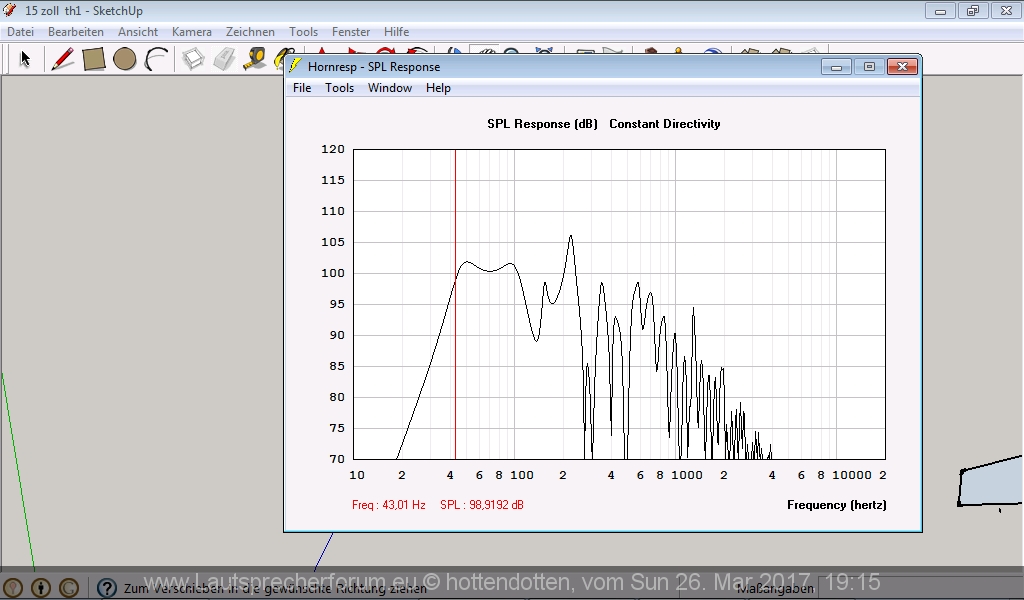The width and height of the screenshot is (1024, 600).
Task: Click the geo-location status bar icon
Action: [13, 588]
